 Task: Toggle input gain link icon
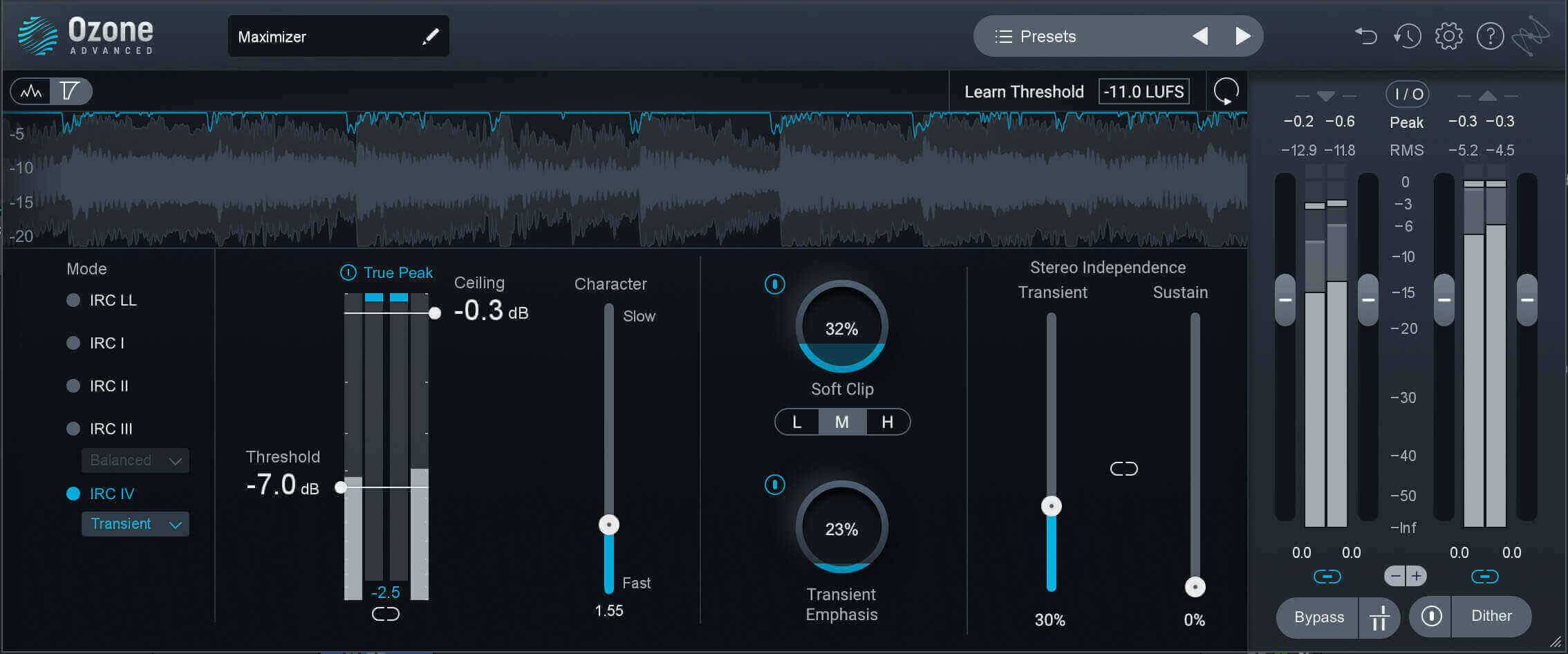click(1327, 577)
